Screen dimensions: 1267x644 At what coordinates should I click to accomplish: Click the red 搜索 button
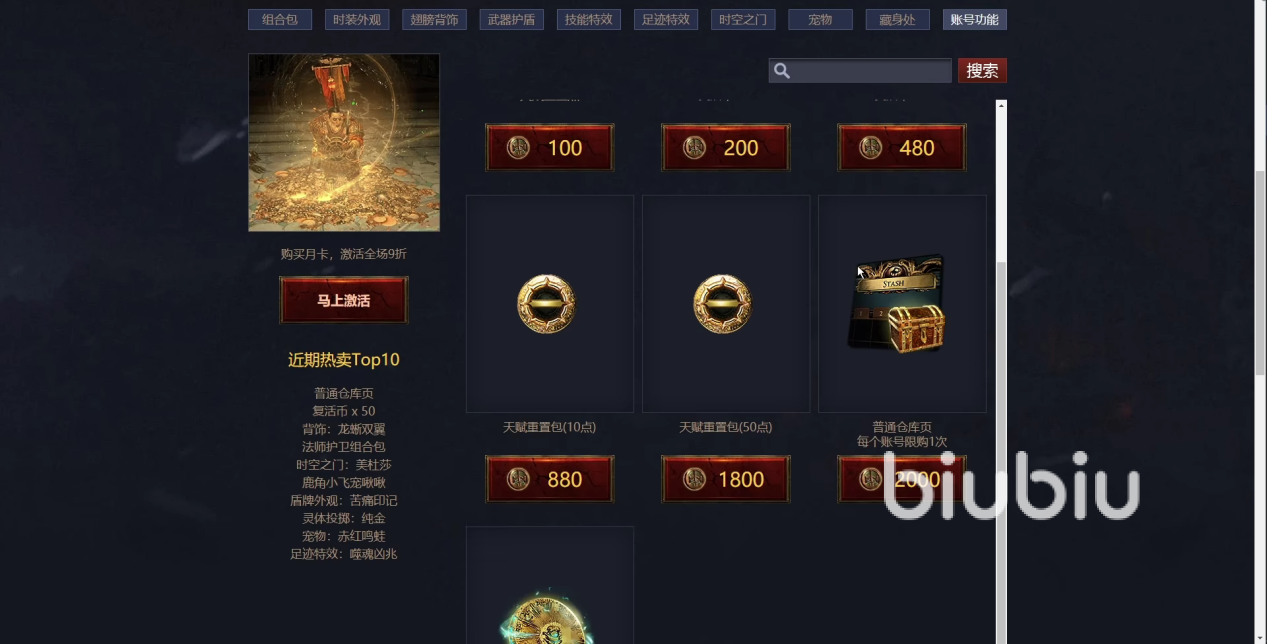(x=982, y=71)
